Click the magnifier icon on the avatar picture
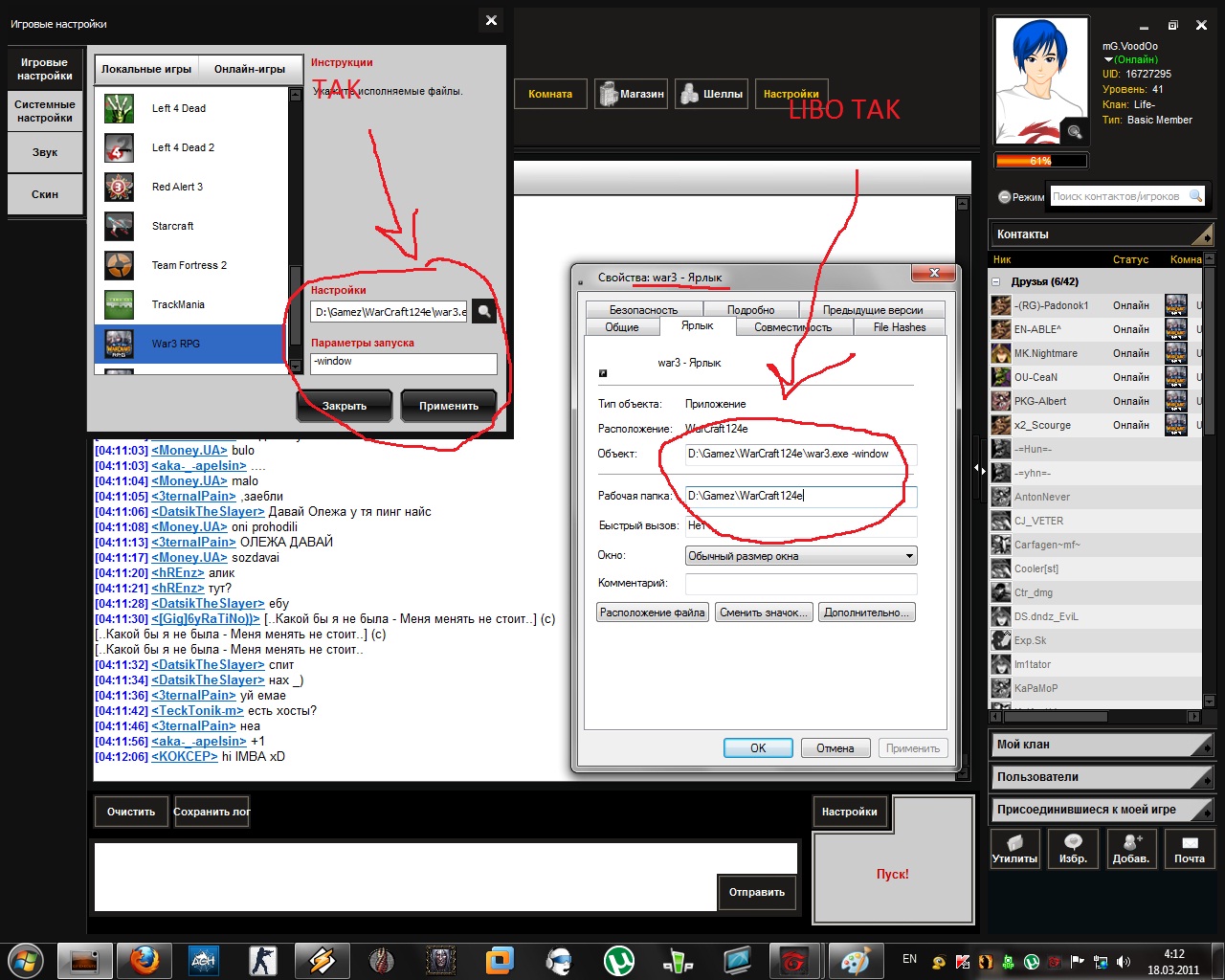Image resolution: width=1225 pixels, height=980 pixels. tap(1075, 132)
